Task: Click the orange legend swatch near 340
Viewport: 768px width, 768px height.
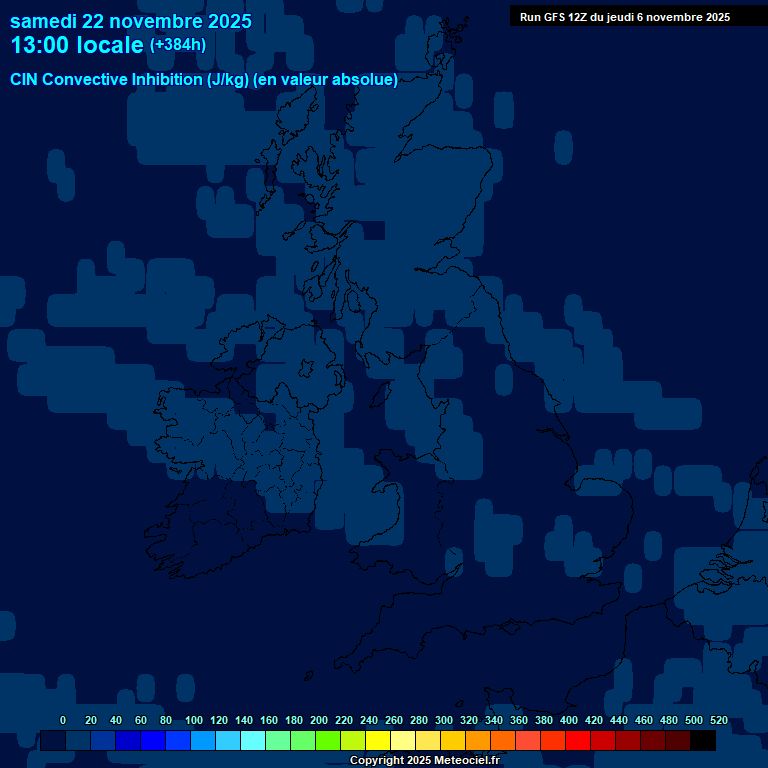Action: 503,741
